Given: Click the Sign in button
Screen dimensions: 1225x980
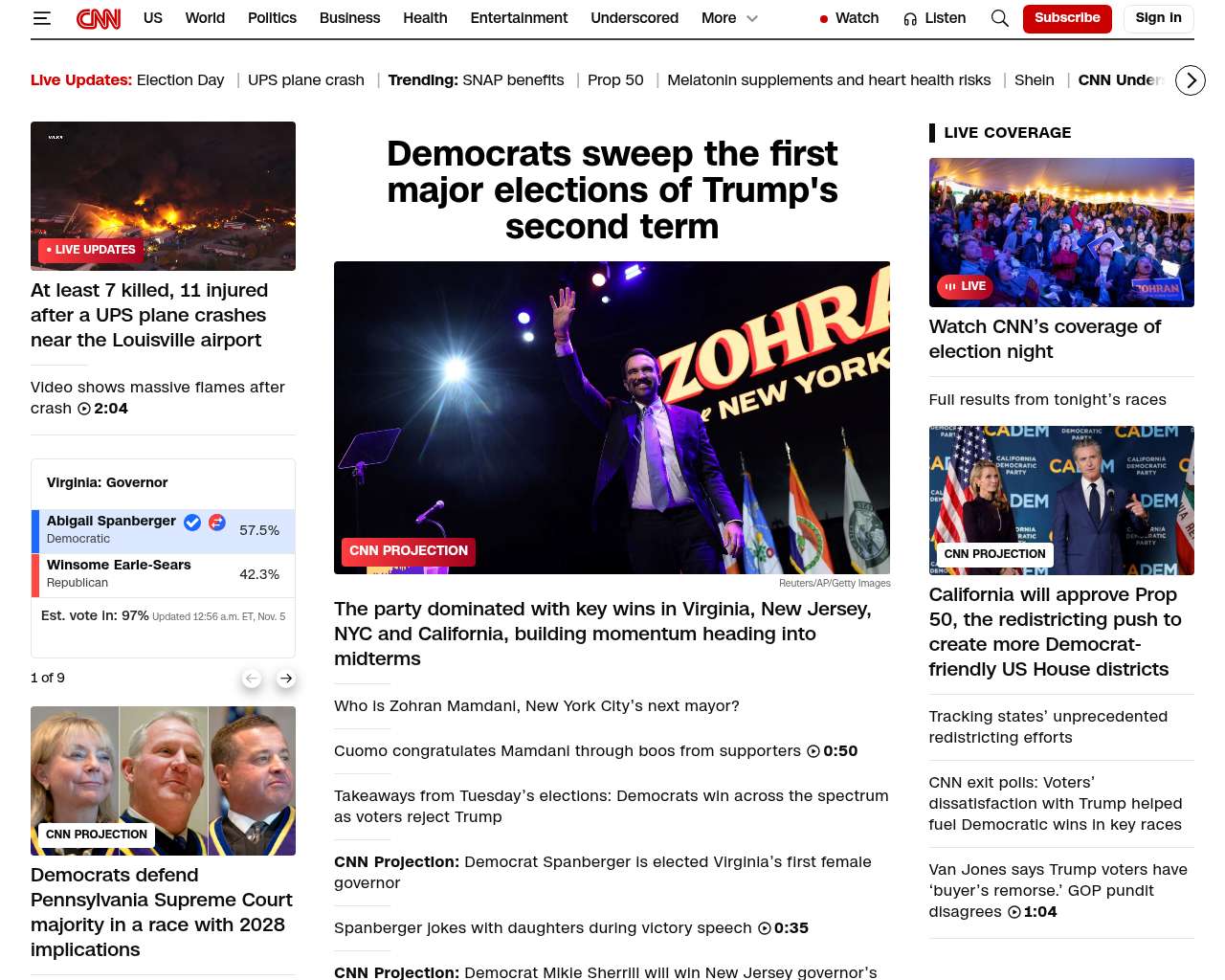Looking at the screenshot, I should click(x=1158, y=18).
